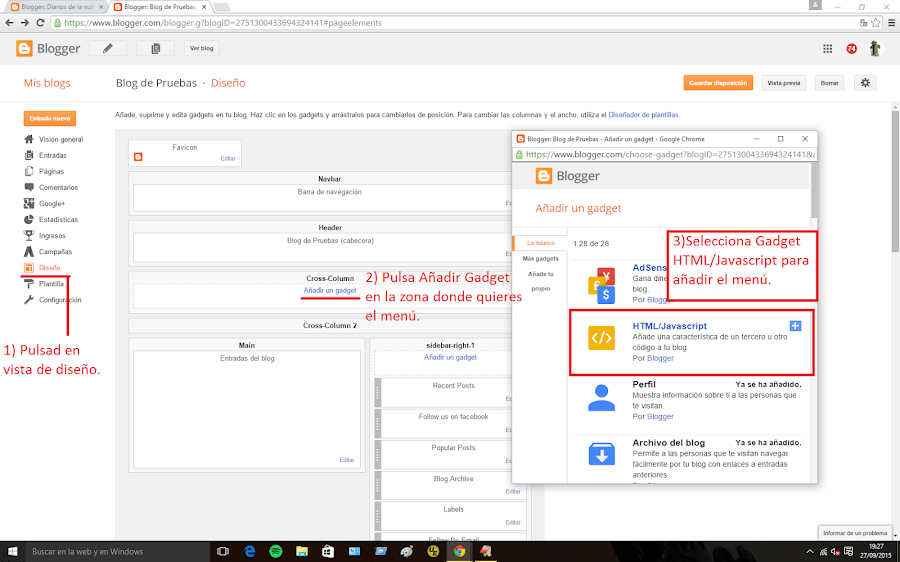Open Diseñador de plantillas link
This screenshot has height=562, width=900.
coord(643,115)
